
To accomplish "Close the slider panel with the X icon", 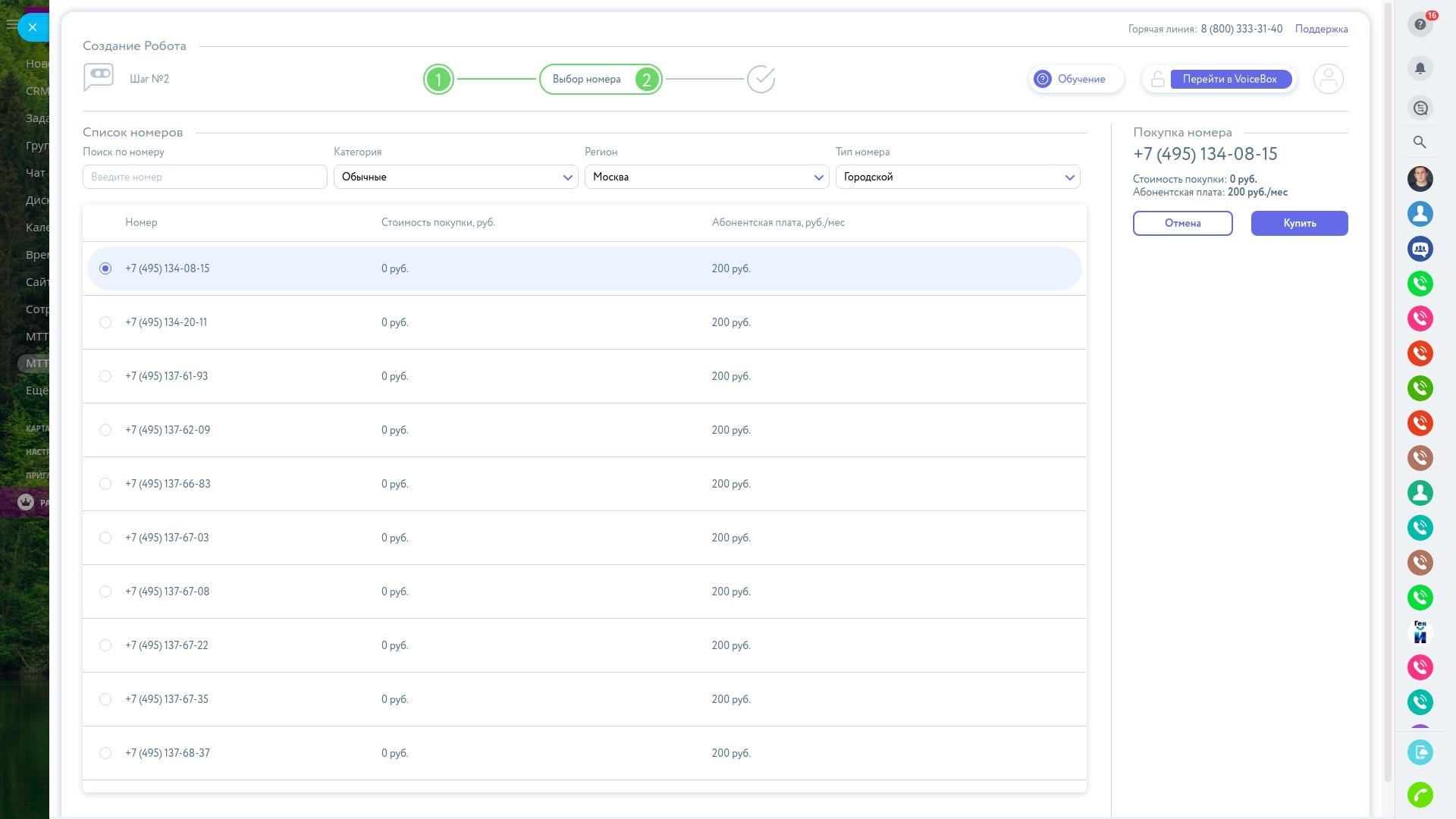I will coord(32,27).
